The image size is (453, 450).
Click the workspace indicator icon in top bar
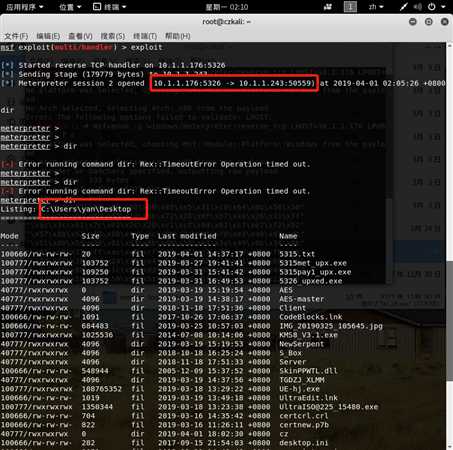coord(350,7)
